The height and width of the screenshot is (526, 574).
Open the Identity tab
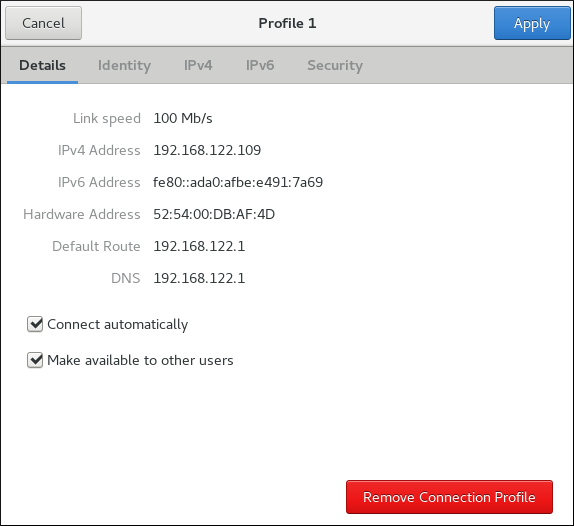point(124,65)
